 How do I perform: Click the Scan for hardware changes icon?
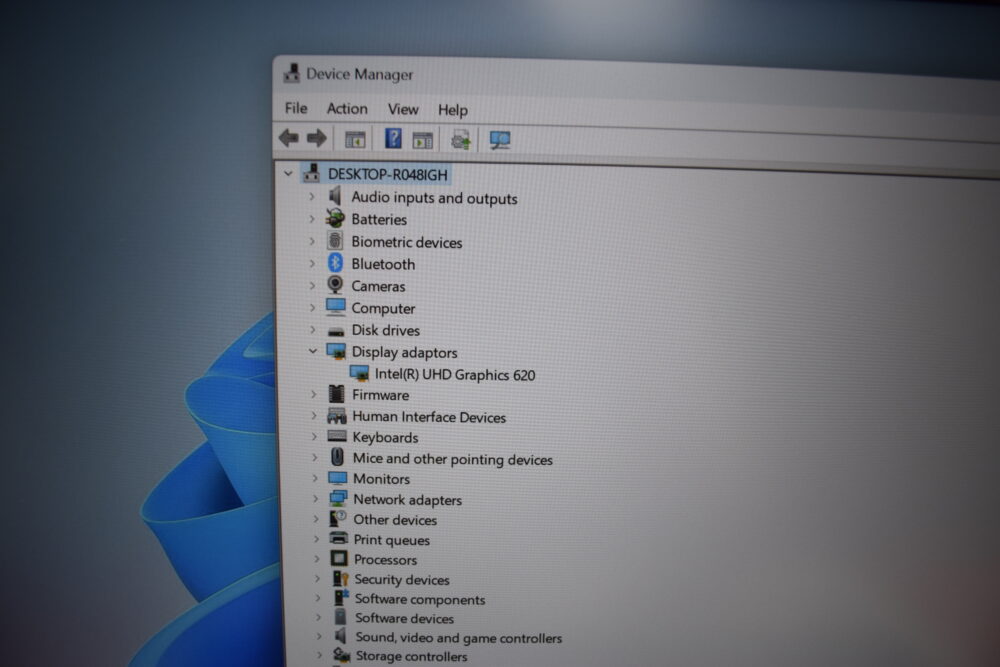coord(499,140)
